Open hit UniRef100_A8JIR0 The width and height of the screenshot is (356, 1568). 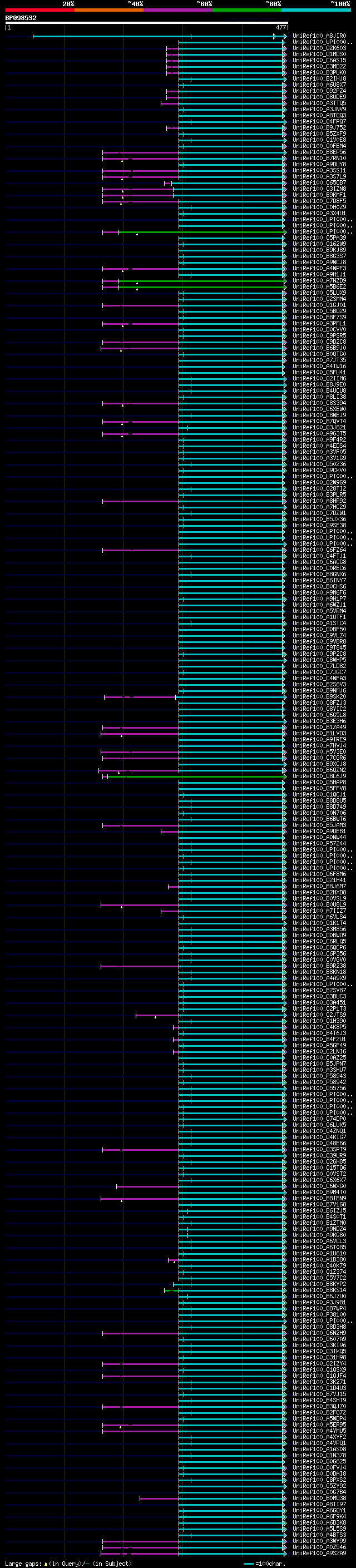319,36
